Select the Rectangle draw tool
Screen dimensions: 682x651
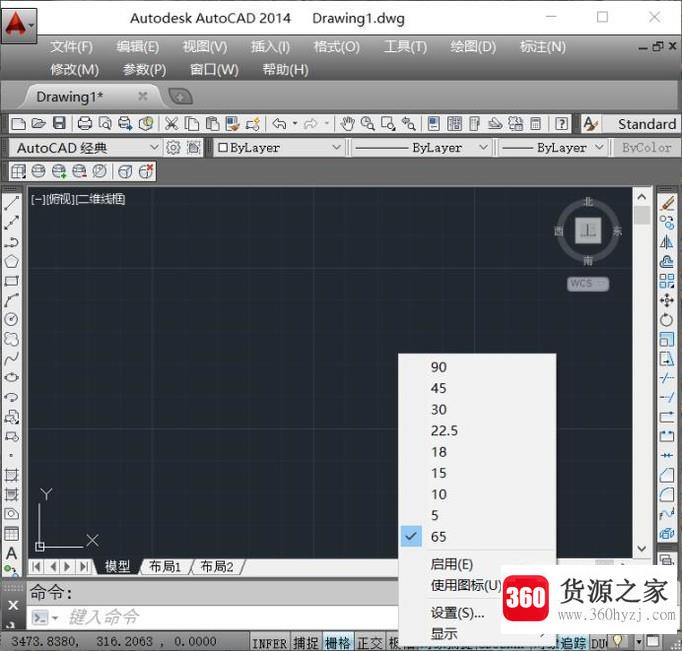pyautogui.click(x=12, y=281)
